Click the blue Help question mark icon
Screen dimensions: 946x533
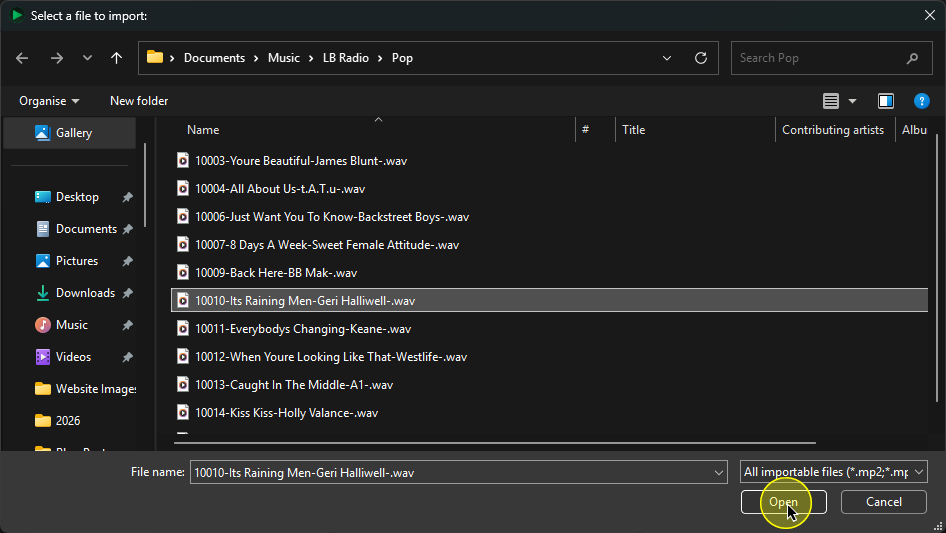(x=921, y=101)
